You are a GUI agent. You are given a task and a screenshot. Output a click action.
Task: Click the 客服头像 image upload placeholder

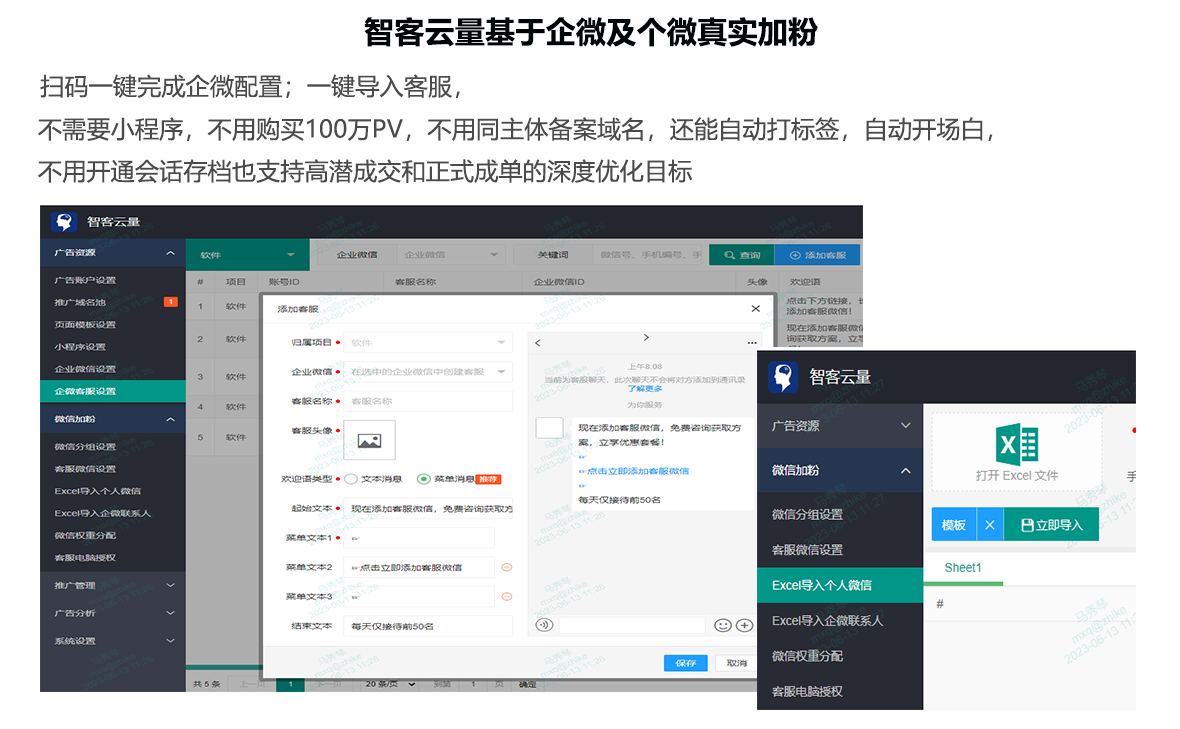click(x=369, y=440)
